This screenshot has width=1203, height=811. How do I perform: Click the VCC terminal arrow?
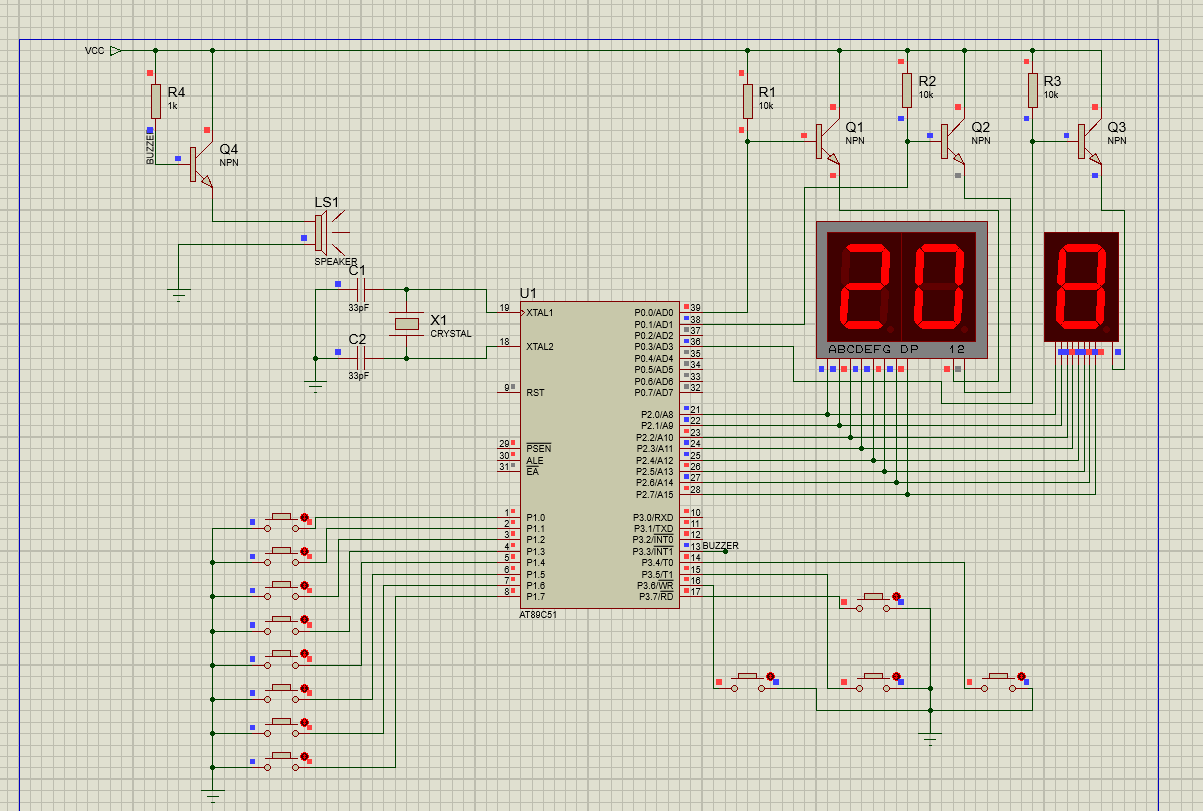click(x=116, y=50)
